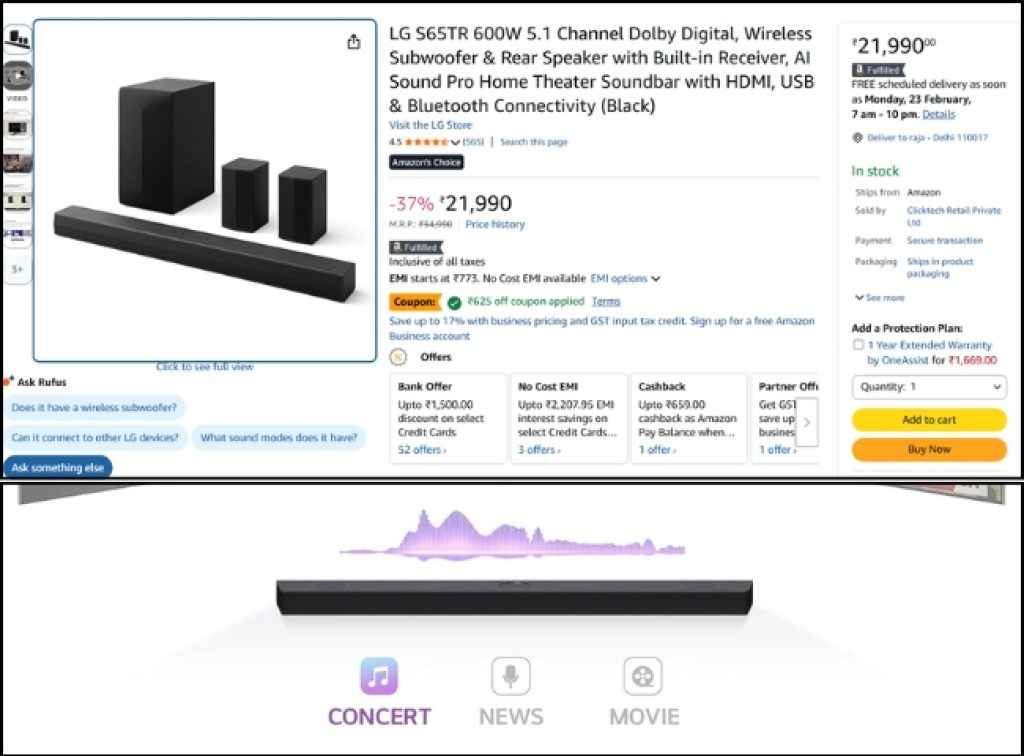Open the VIDEOS thumbnail in the image sidebar
The image size is (1024, 756).
point(18,75)
